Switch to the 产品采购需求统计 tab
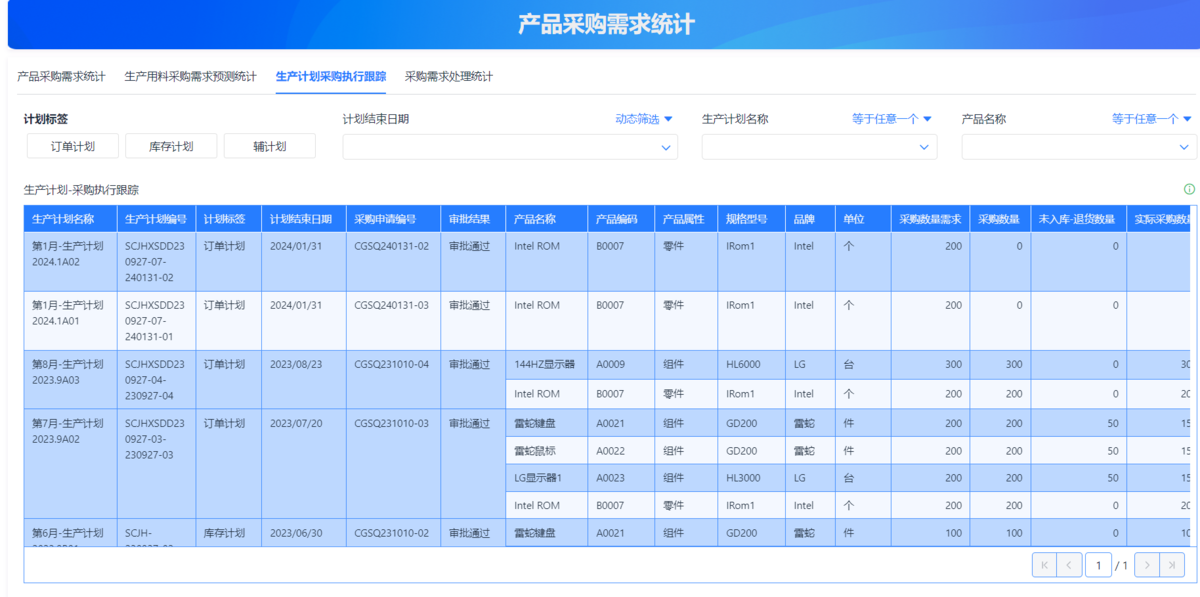The width and height of the screenshot is (1200, 597). pyautogui.click(x=61, y=77)
